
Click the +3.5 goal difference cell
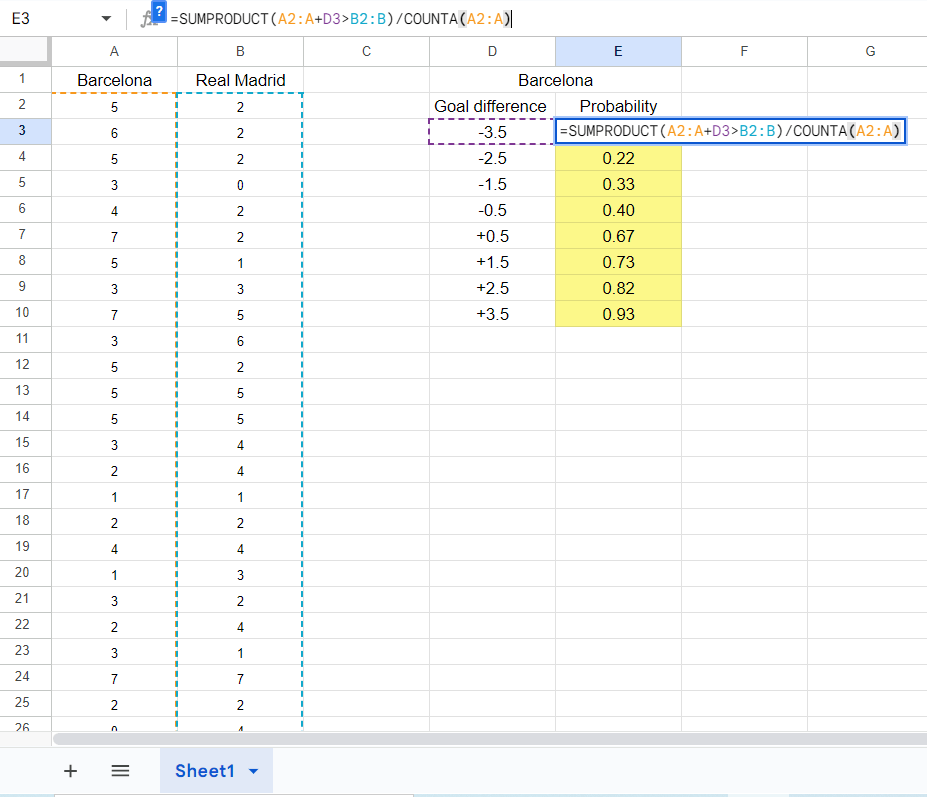492,314
